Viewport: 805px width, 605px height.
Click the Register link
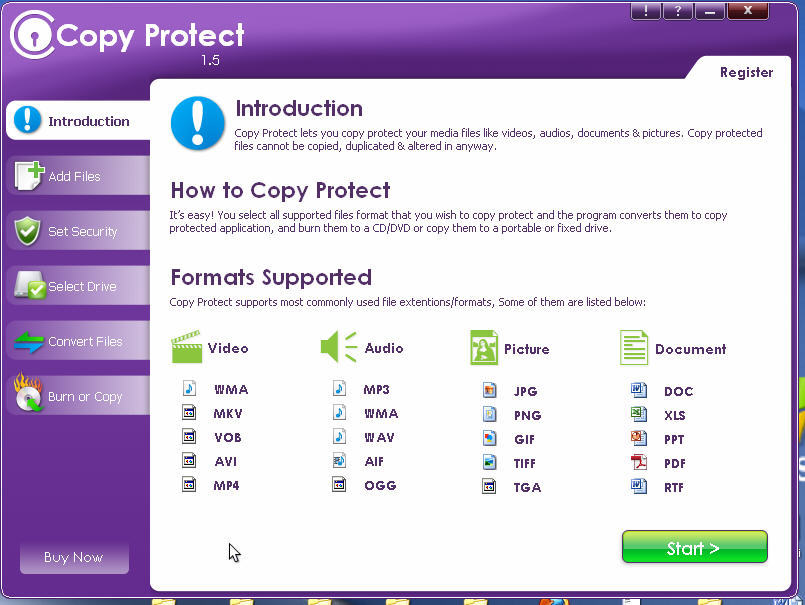click(746, 72)
